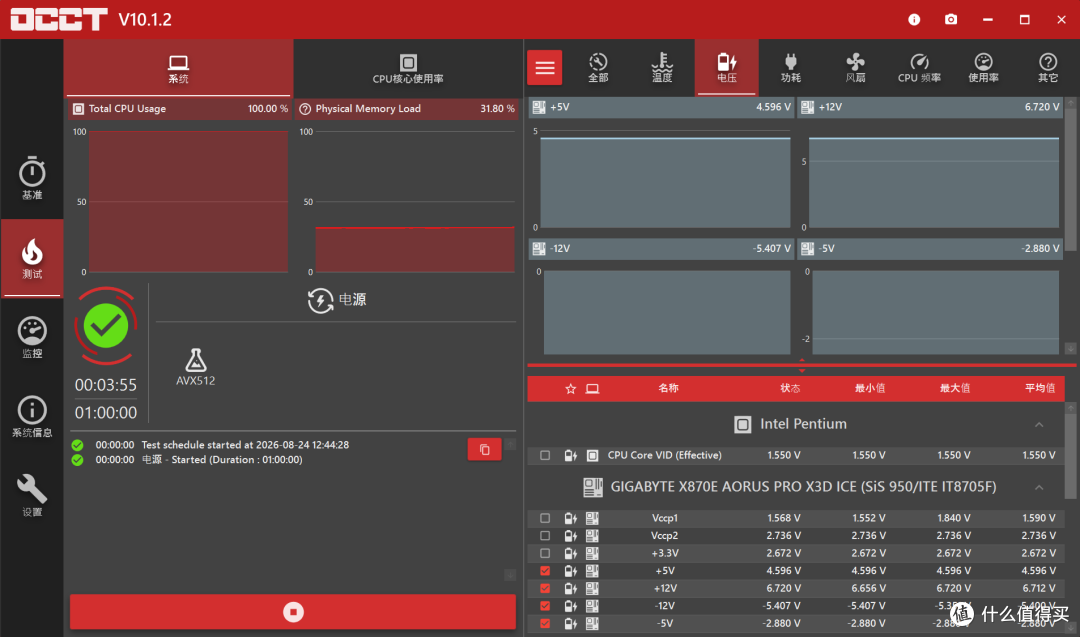1080x637 pixels.
Task: Click the Total CPU Usage graph area
Action: pyautogui.click(x=188, y=202)
